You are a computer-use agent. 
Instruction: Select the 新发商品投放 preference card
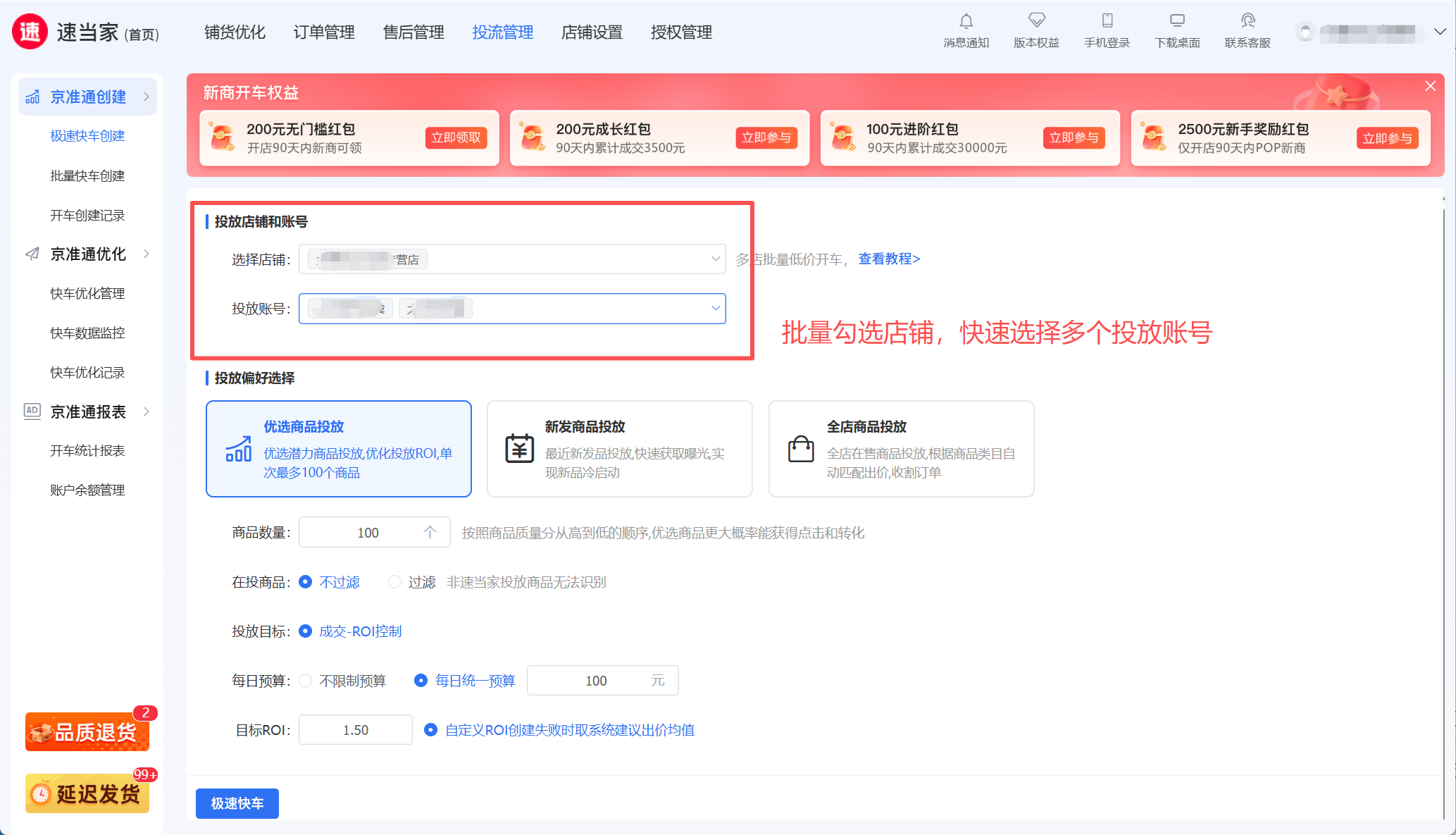coord(620,449)
